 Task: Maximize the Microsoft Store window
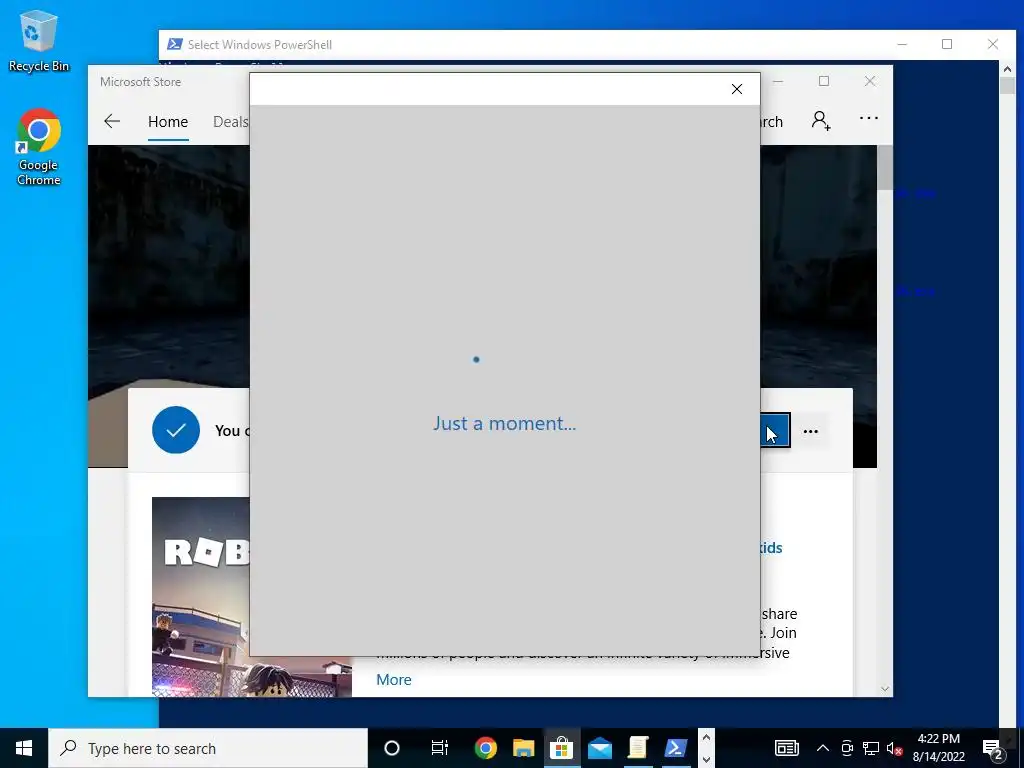(824, 81)
